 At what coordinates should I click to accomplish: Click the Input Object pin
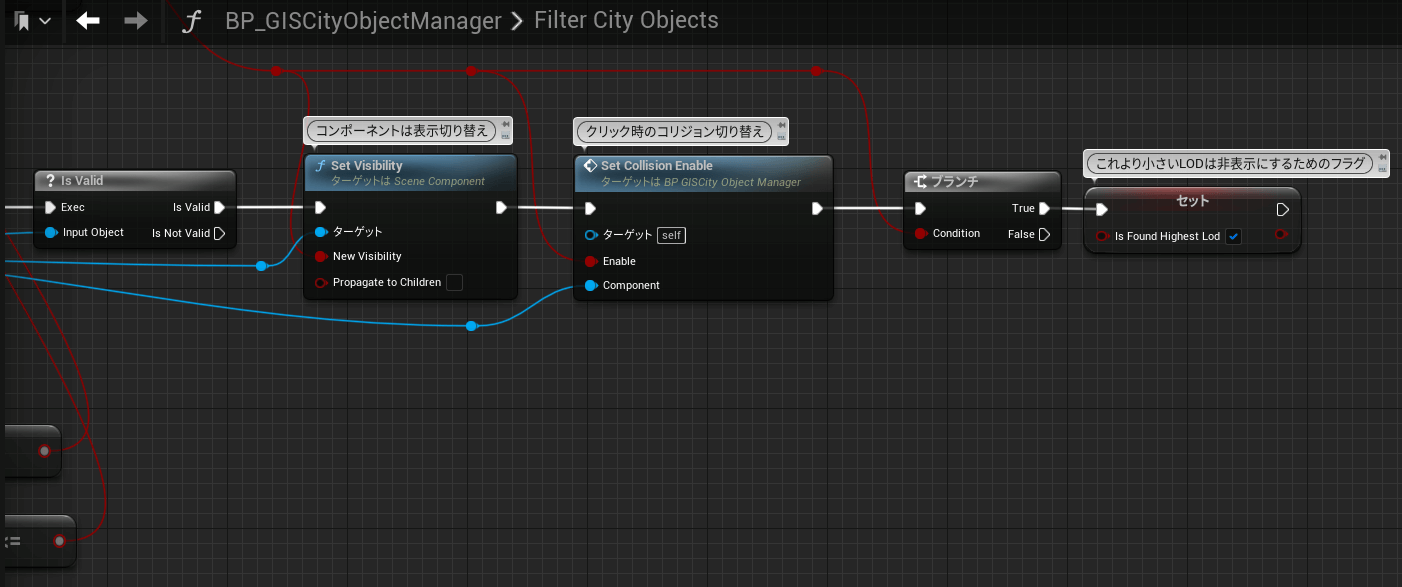tap(50, 233)
